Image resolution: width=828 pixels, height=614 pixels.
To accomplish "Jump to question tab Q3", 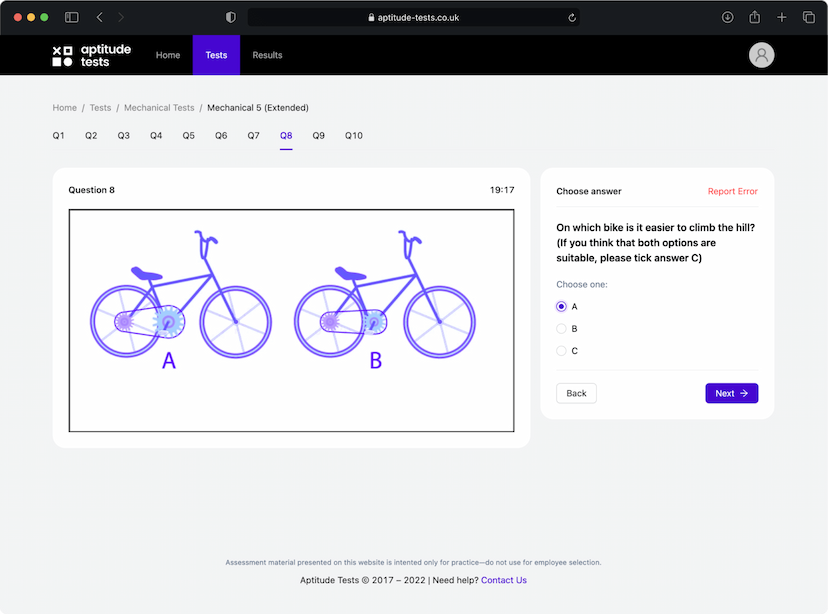I will (124, 136).
